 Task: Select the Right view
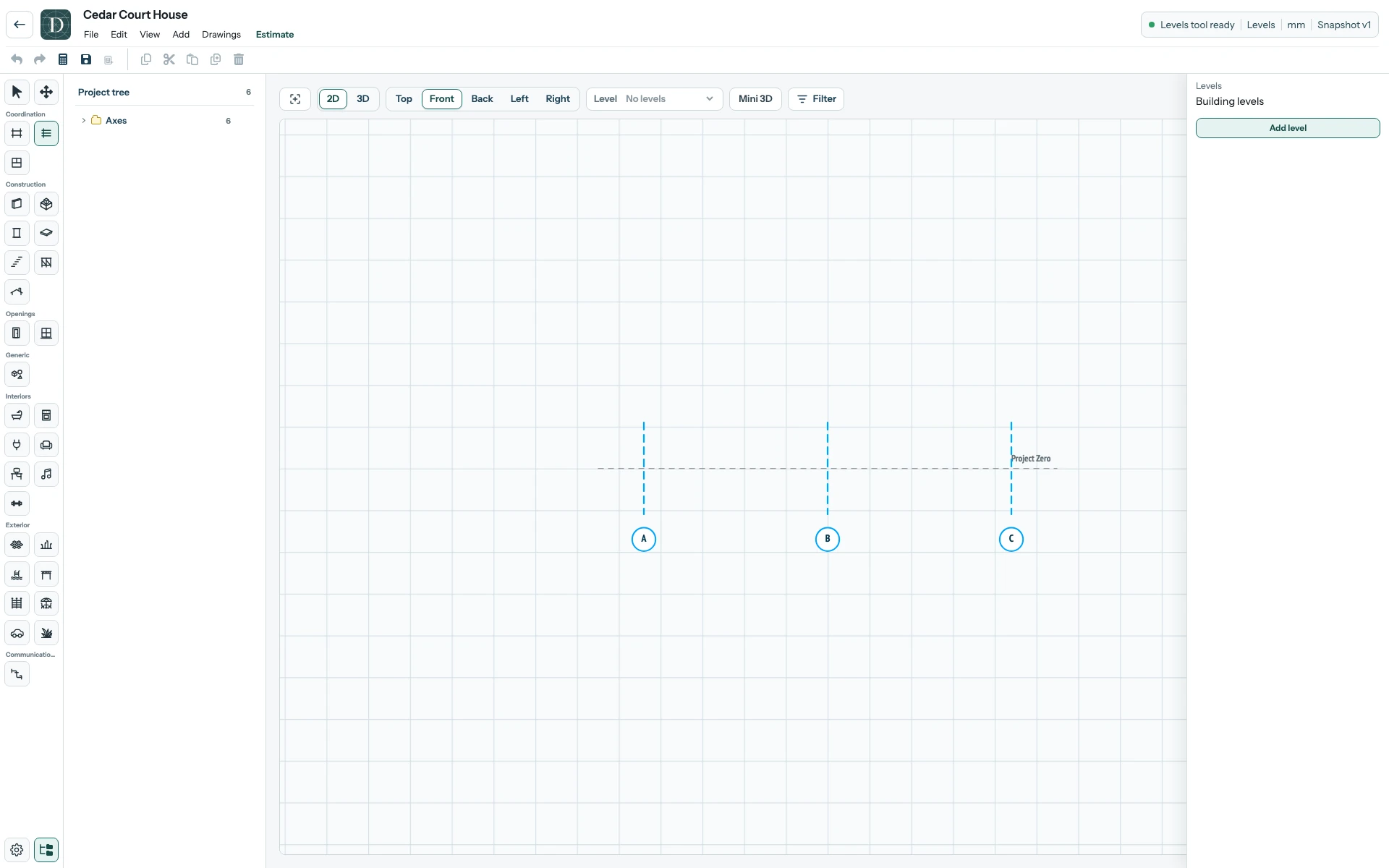[x=558, y=99]
